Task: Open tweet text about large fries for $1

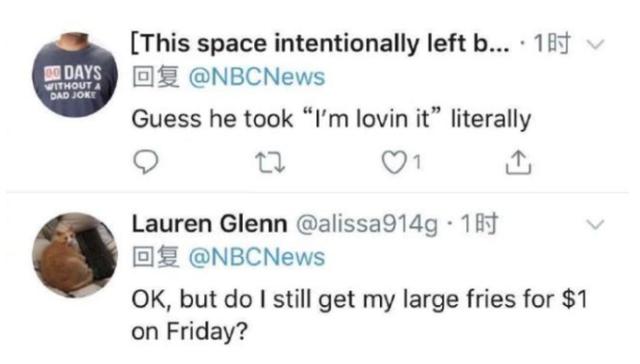Action: click(359, 315)
